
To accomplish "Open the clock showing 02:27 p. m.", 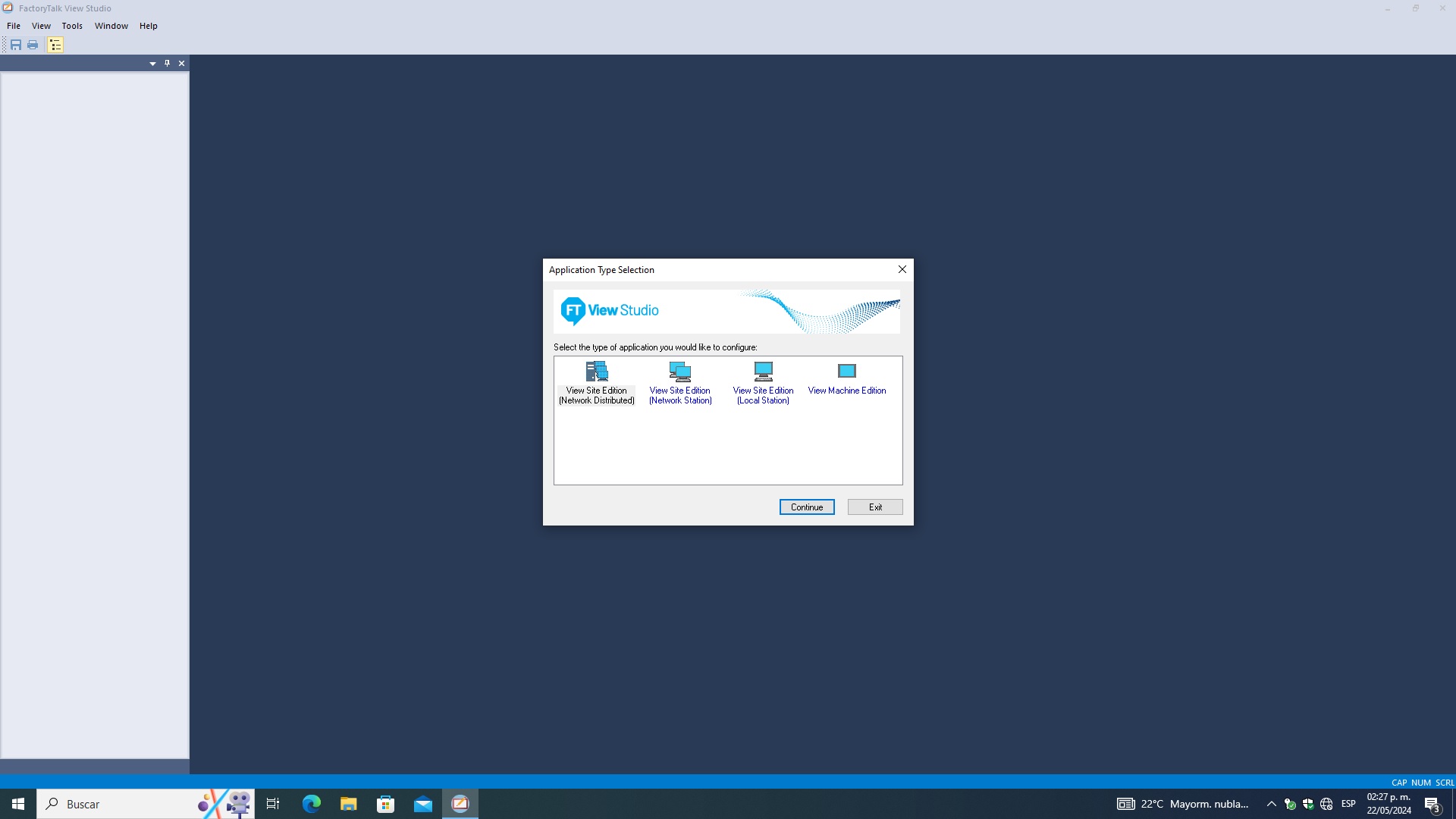I will (1389, 804).
